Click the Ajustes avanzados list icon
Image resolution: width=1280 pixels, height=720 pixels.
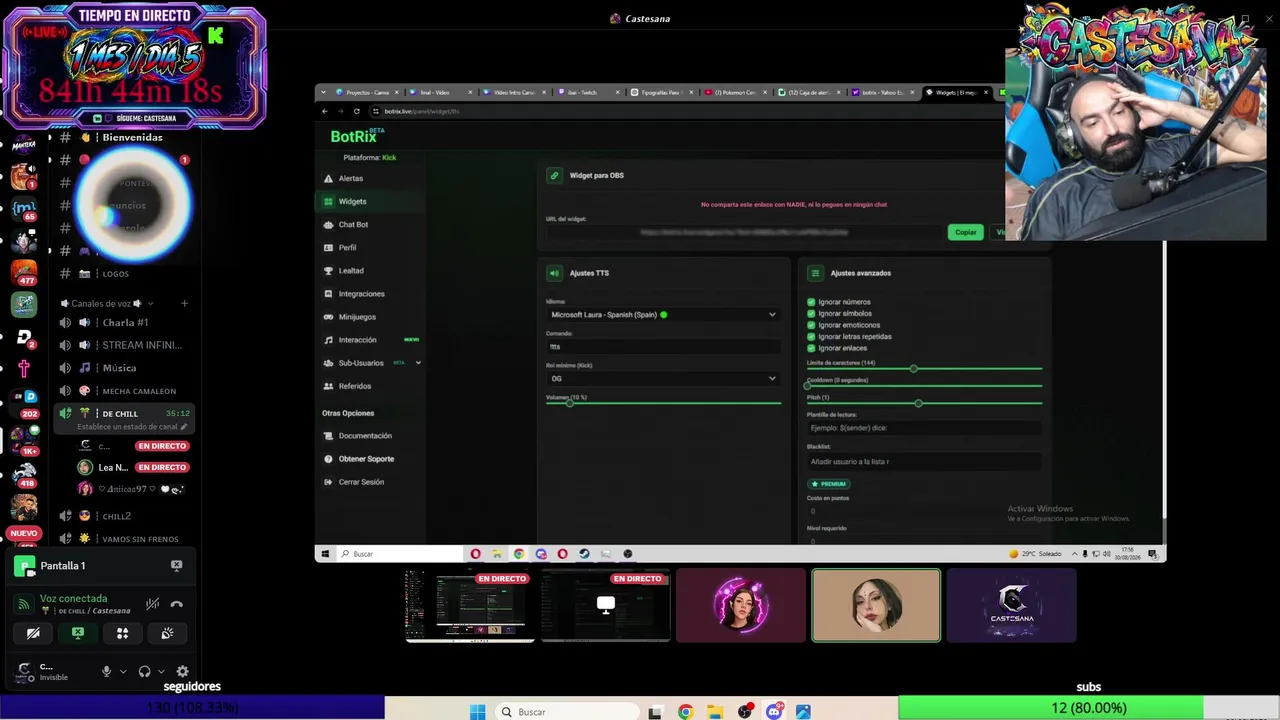point(815,273)
